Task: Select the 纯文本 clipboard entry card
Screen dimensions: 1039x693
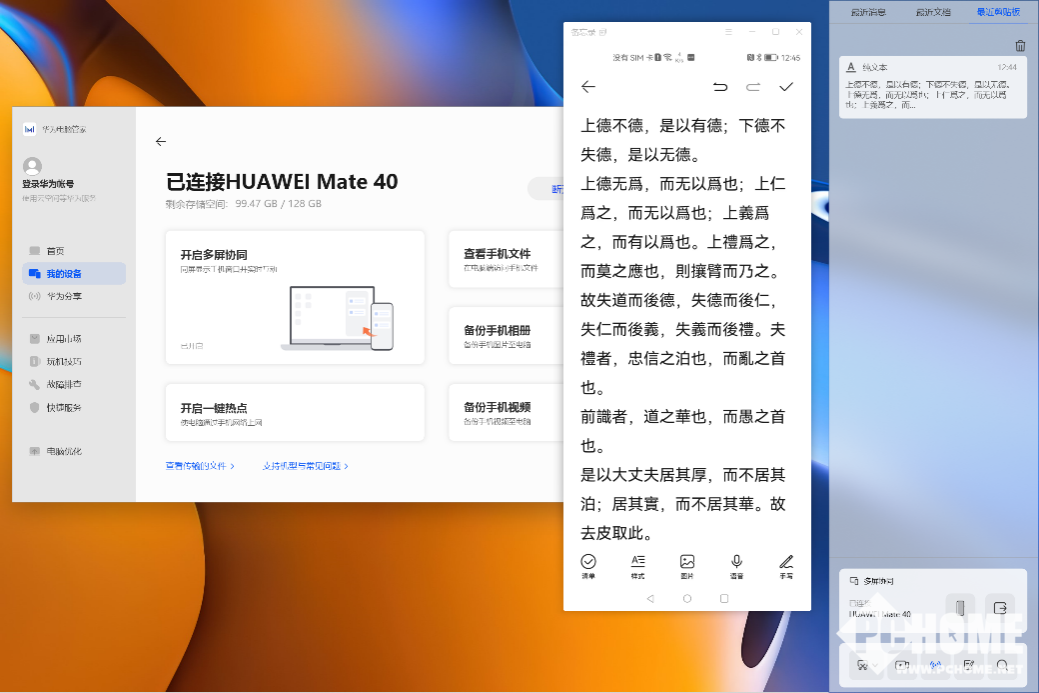Action: point(932,87)
